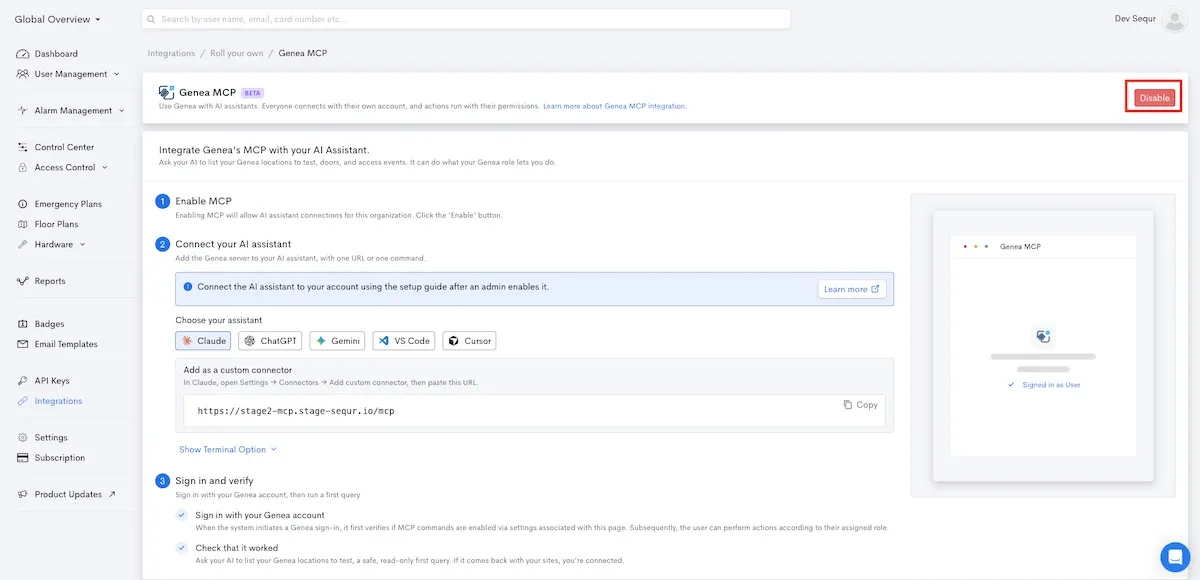Click the red Disable button
This screenshot has width=1200, height=580.
tap(1154, 97)
